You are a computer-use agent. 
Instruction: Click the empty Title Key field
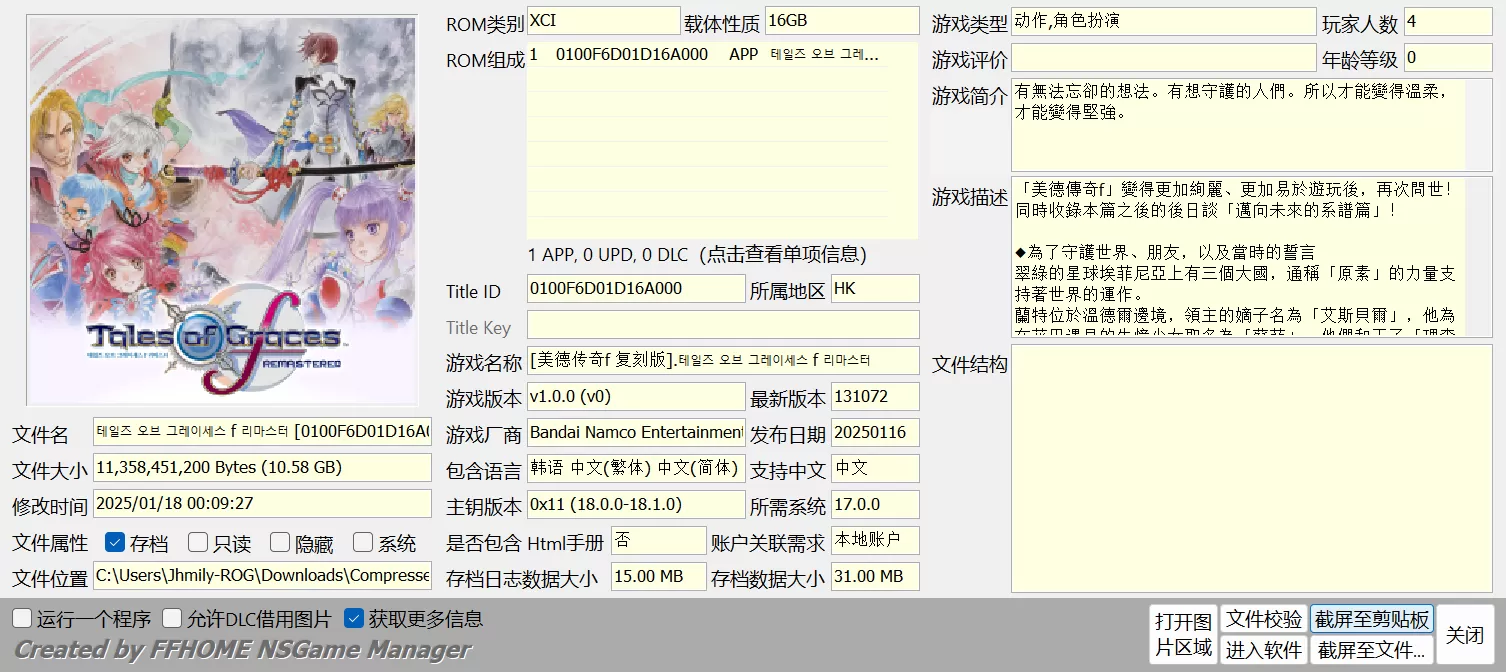pyautogui.click(x=722, y=325)
